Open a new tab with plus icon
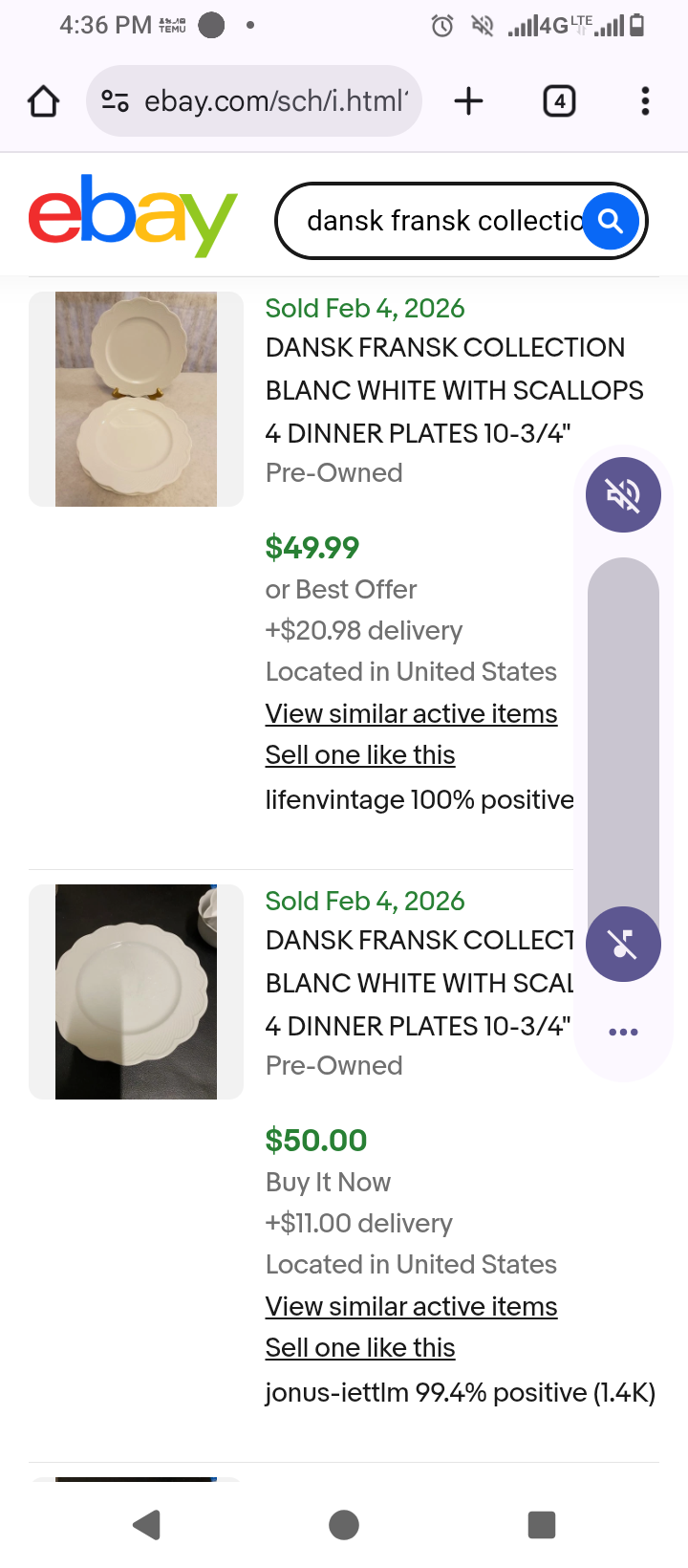Viewport: 688px width, 1568px height. click(x=468, y=101)
